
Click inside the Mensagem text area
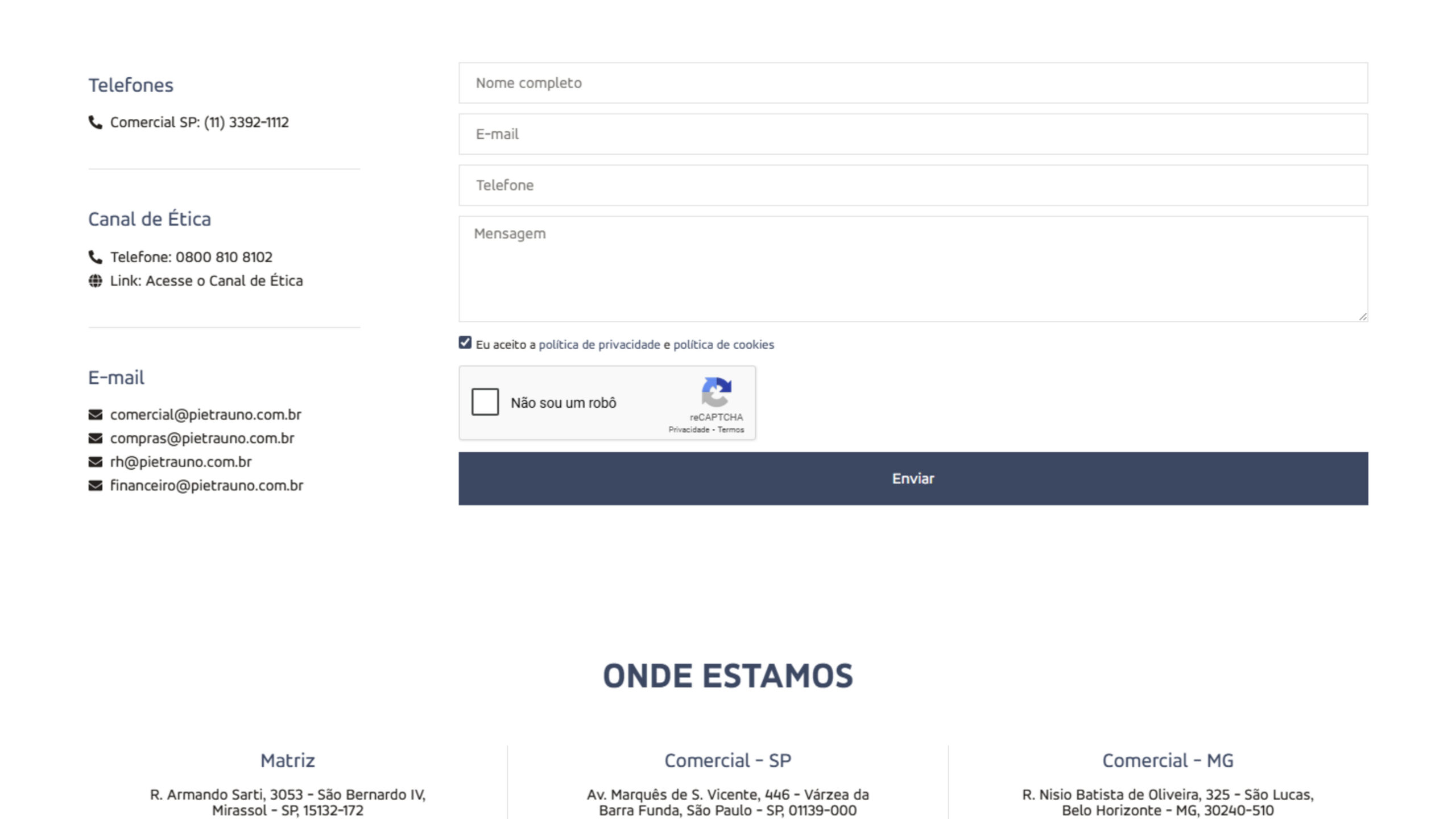[913, 268]
